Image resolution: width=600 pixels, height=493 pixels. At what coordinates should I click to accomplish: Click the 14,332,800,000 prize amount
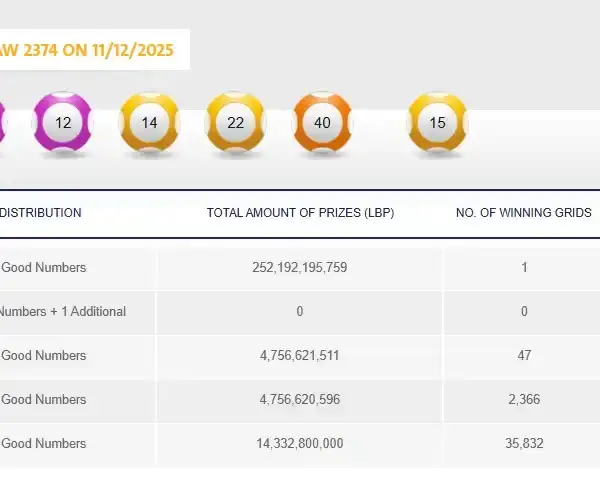click(299, 444)
